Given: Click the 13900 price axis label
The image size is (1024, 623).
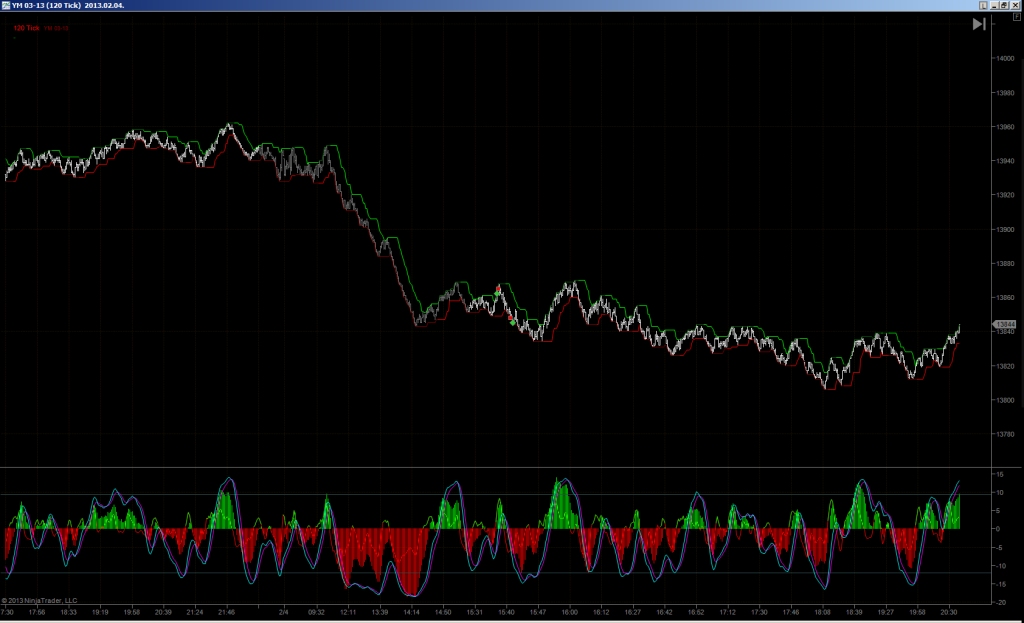Looking at the screenshot, I should point(1005,229).
